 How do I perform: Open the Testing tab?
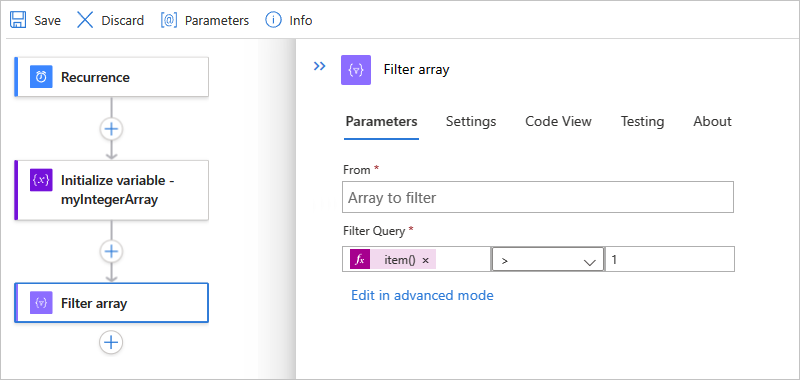pyautogui.click(x=642, y=121)
